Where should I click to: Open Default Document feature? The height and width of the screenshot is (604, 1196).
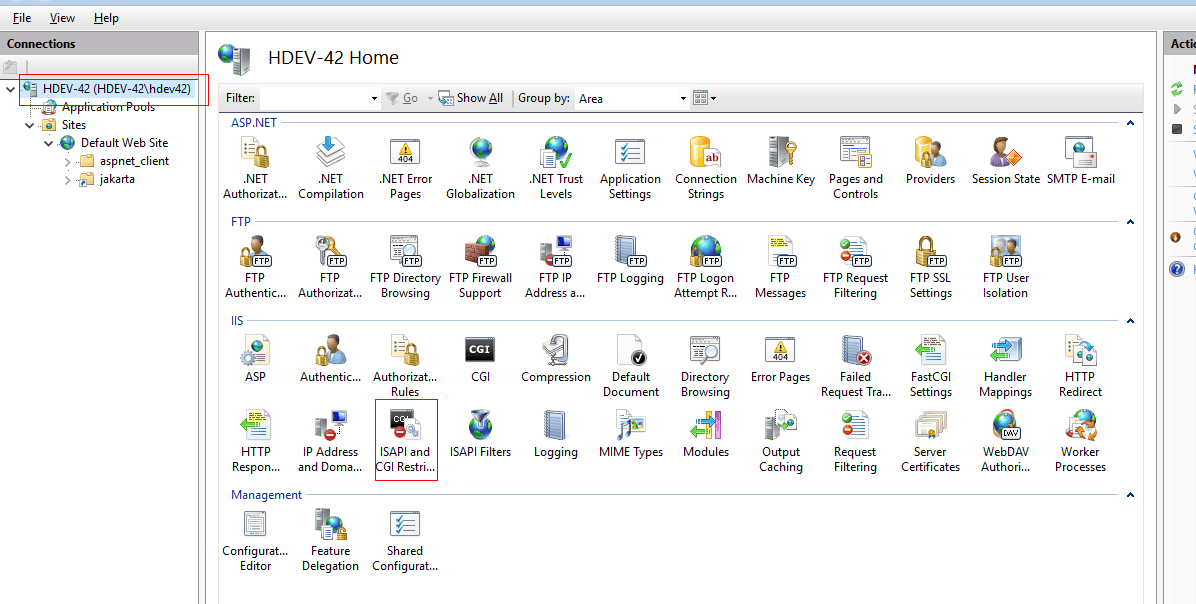click(630, 366)
